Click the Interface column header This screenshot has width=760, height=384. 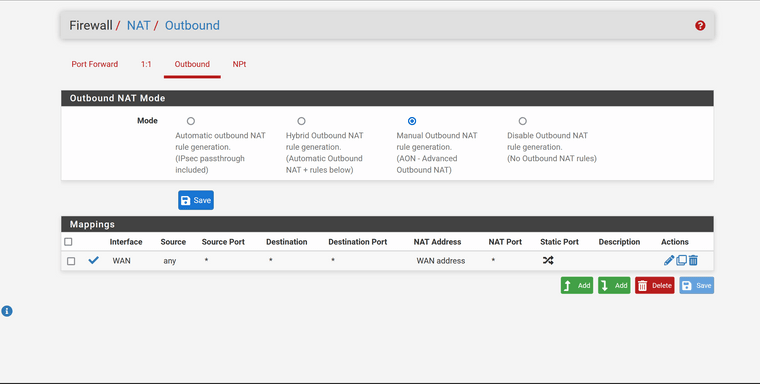coord(126,242)
